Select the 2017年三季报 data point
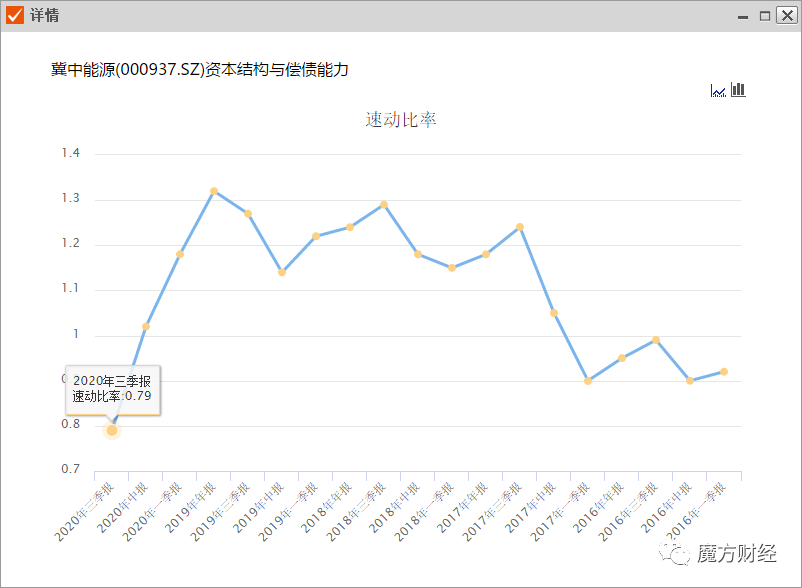The width and height of the screenshot is (802, 588). coord(520,227)
